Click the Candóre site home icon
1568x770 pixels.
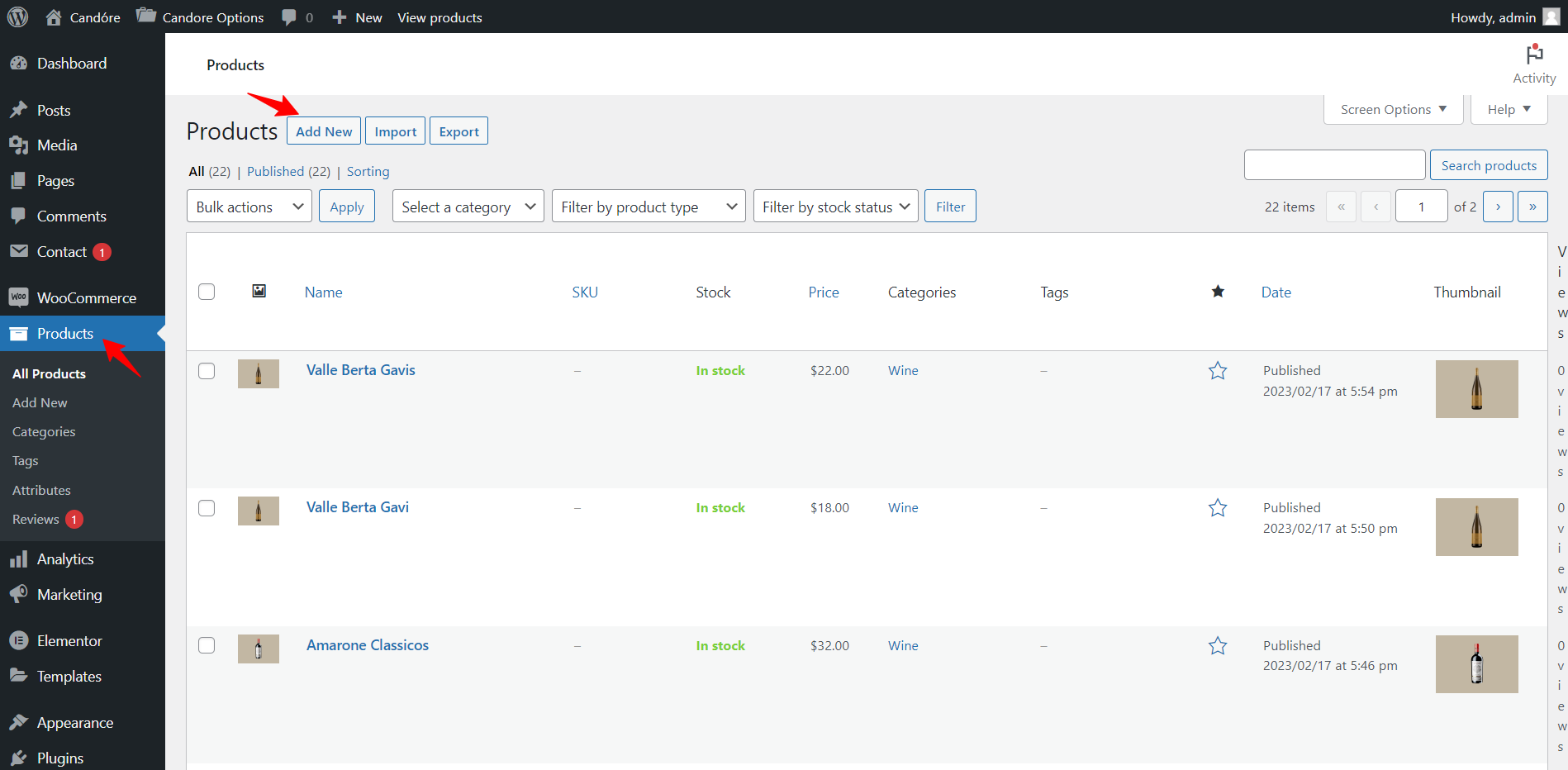coord(54,17)
